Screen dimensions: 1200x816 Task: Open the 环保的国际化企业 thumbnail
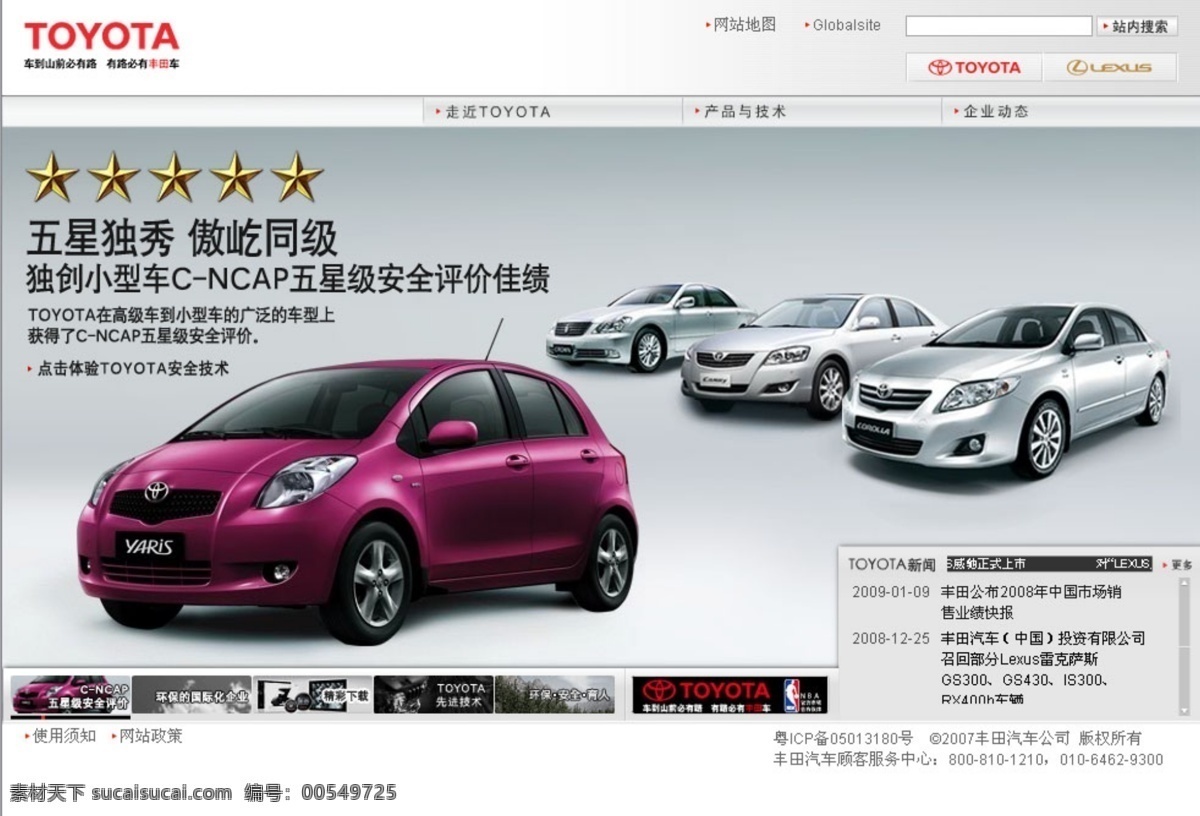[x=191, y=695]
